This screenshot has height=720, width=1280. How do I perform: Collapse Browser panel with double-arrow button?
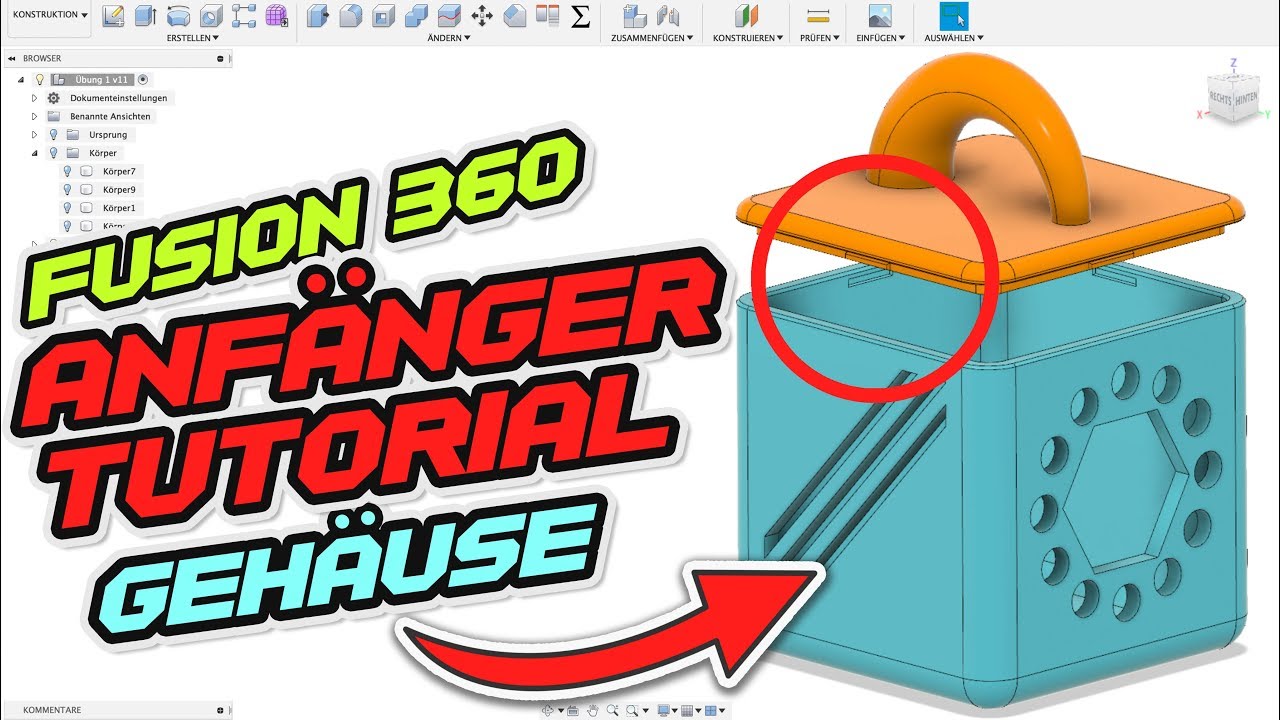click(x=14, y=59)
